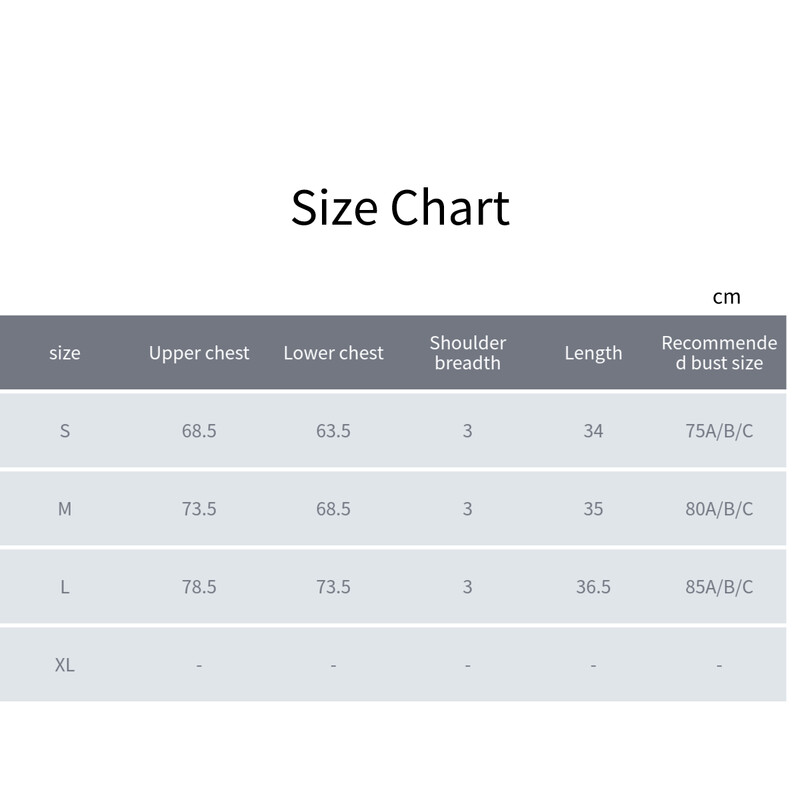The image size is (800, 800).
Task: Click the cm unit label
Action: point(727,296)
